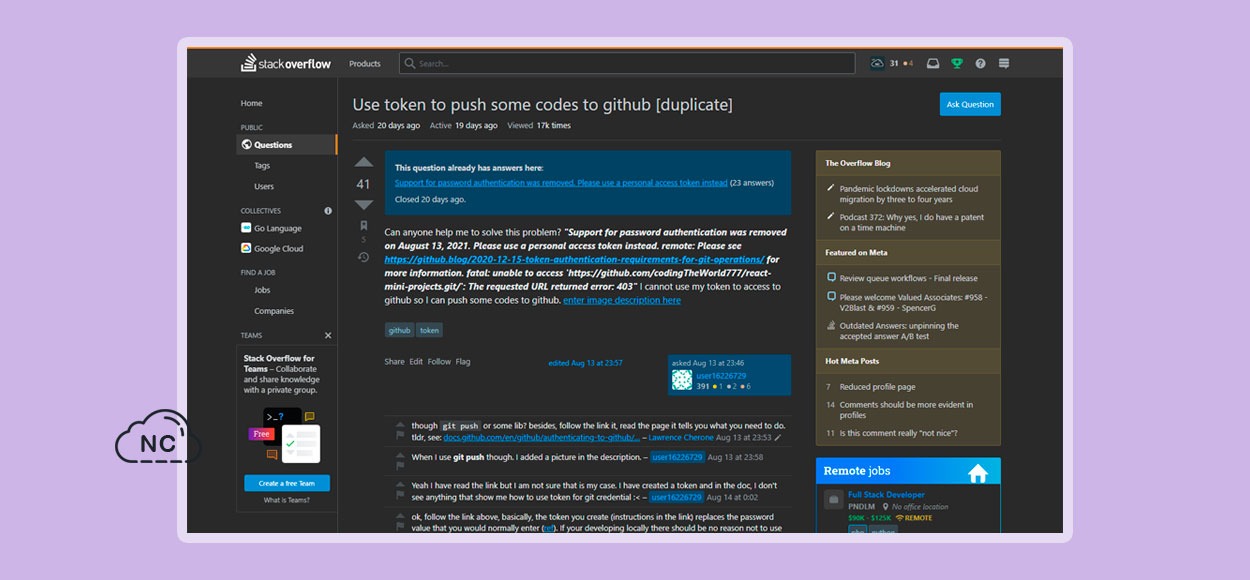Click the github tag

399,330
